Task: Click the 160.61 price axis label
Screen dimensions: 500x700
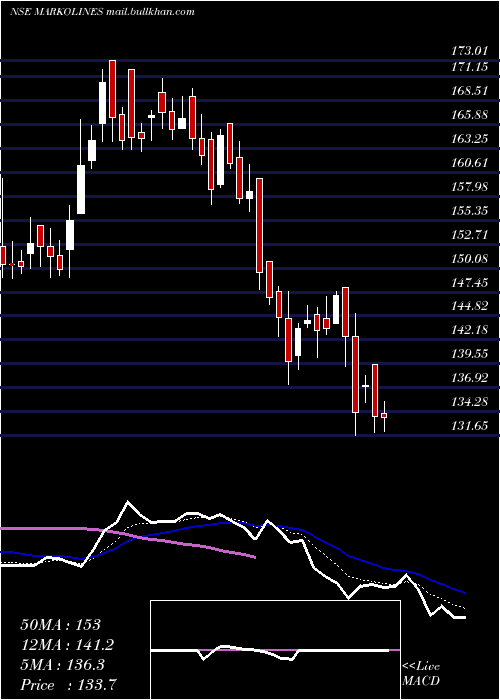Action: pyautogui.click(x=469, y=162)
